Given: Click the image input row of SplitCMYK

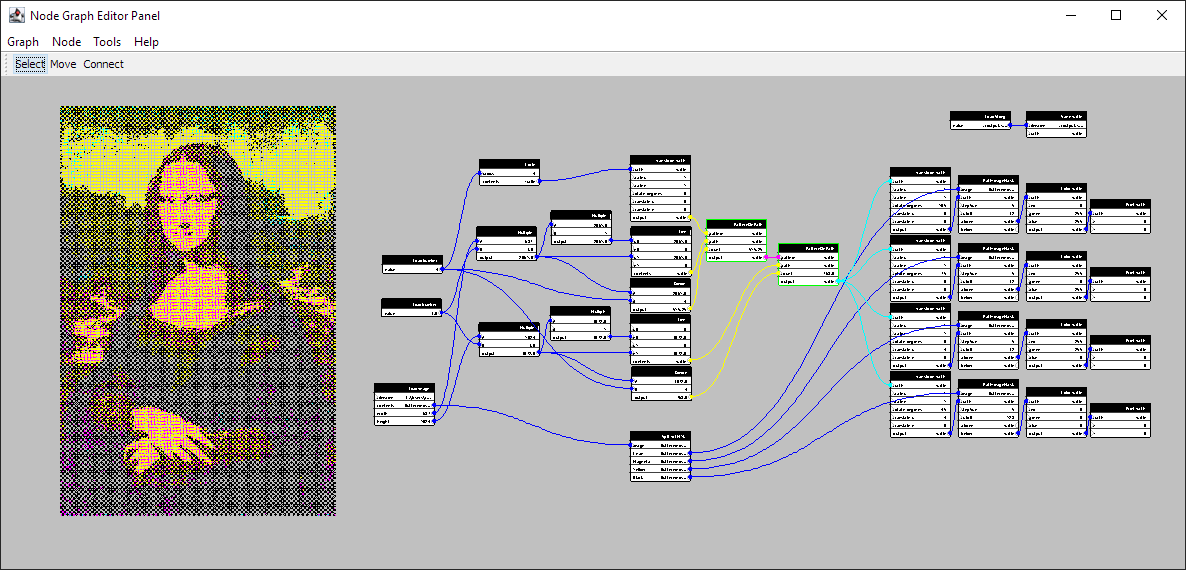Looking at the screenshot, I should tap(660, 445).
